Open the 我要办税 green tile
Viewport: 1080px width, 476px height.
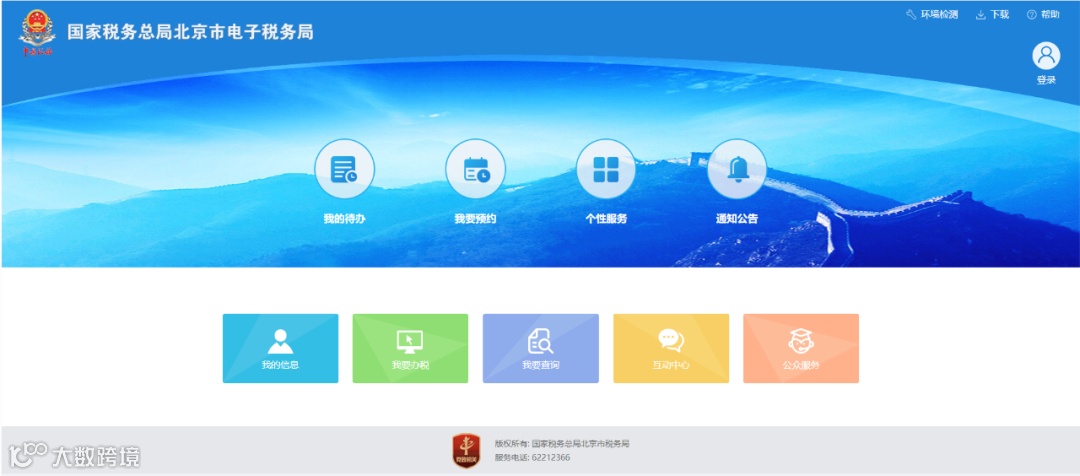click(411, 349)
